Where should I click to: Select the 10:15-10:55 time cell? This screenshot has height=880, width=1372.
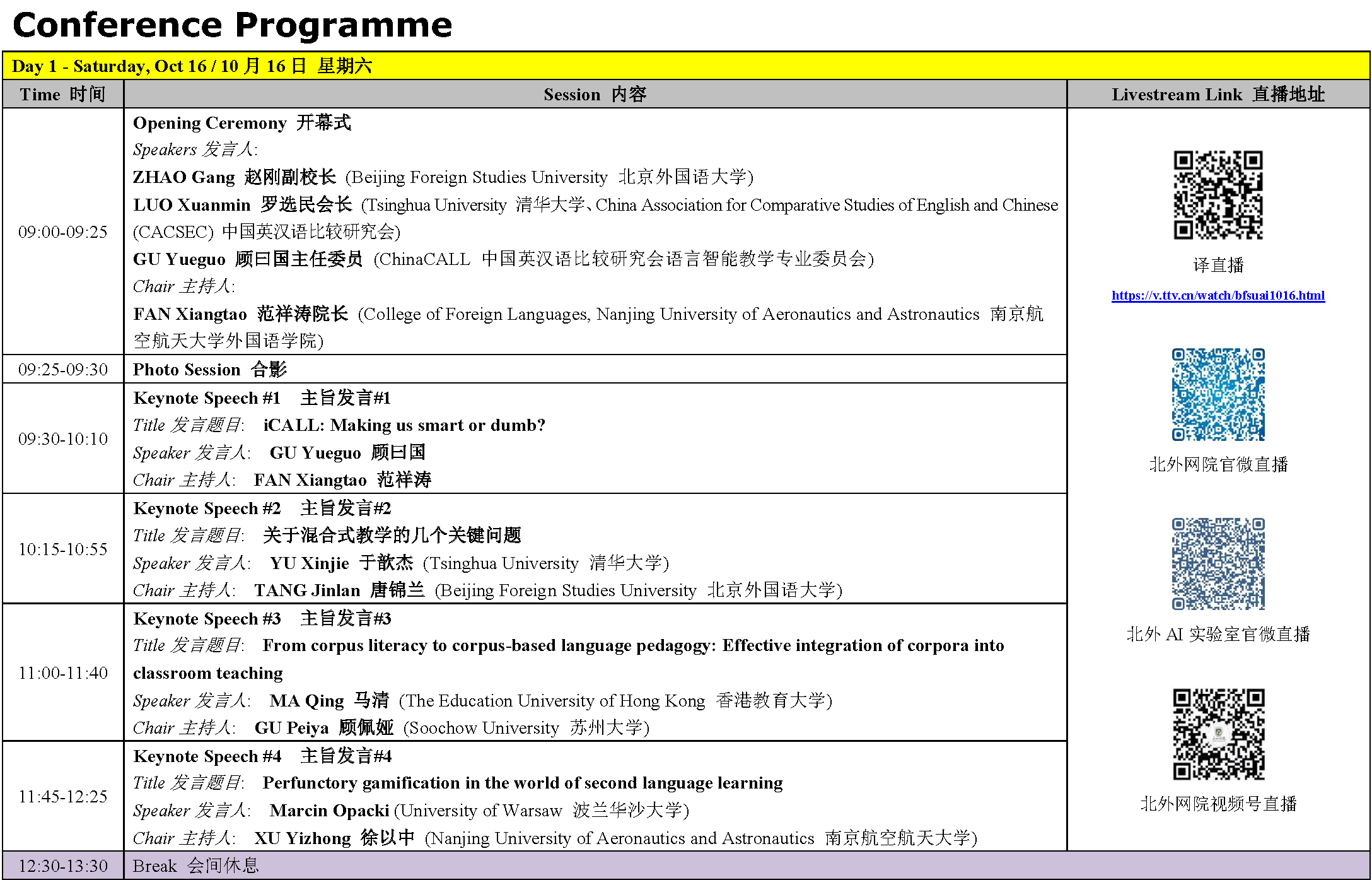point(63,549)
